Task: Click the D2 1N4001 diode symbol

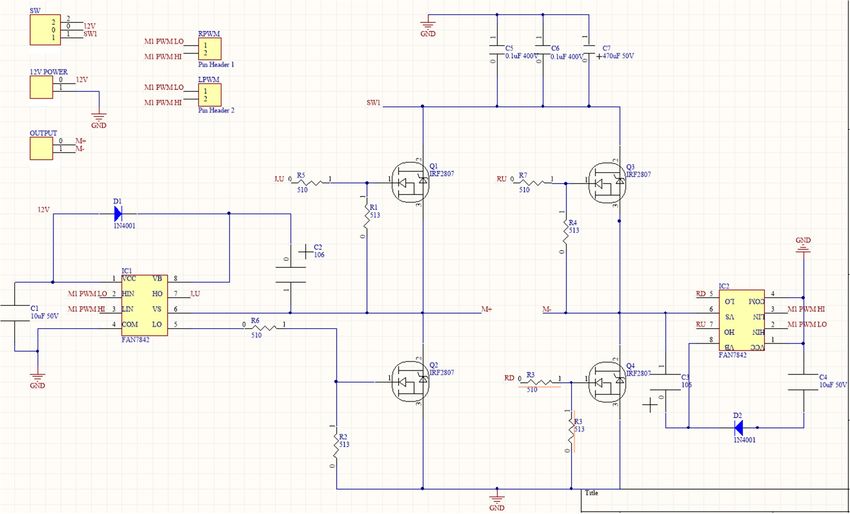Action: [738, 425]
